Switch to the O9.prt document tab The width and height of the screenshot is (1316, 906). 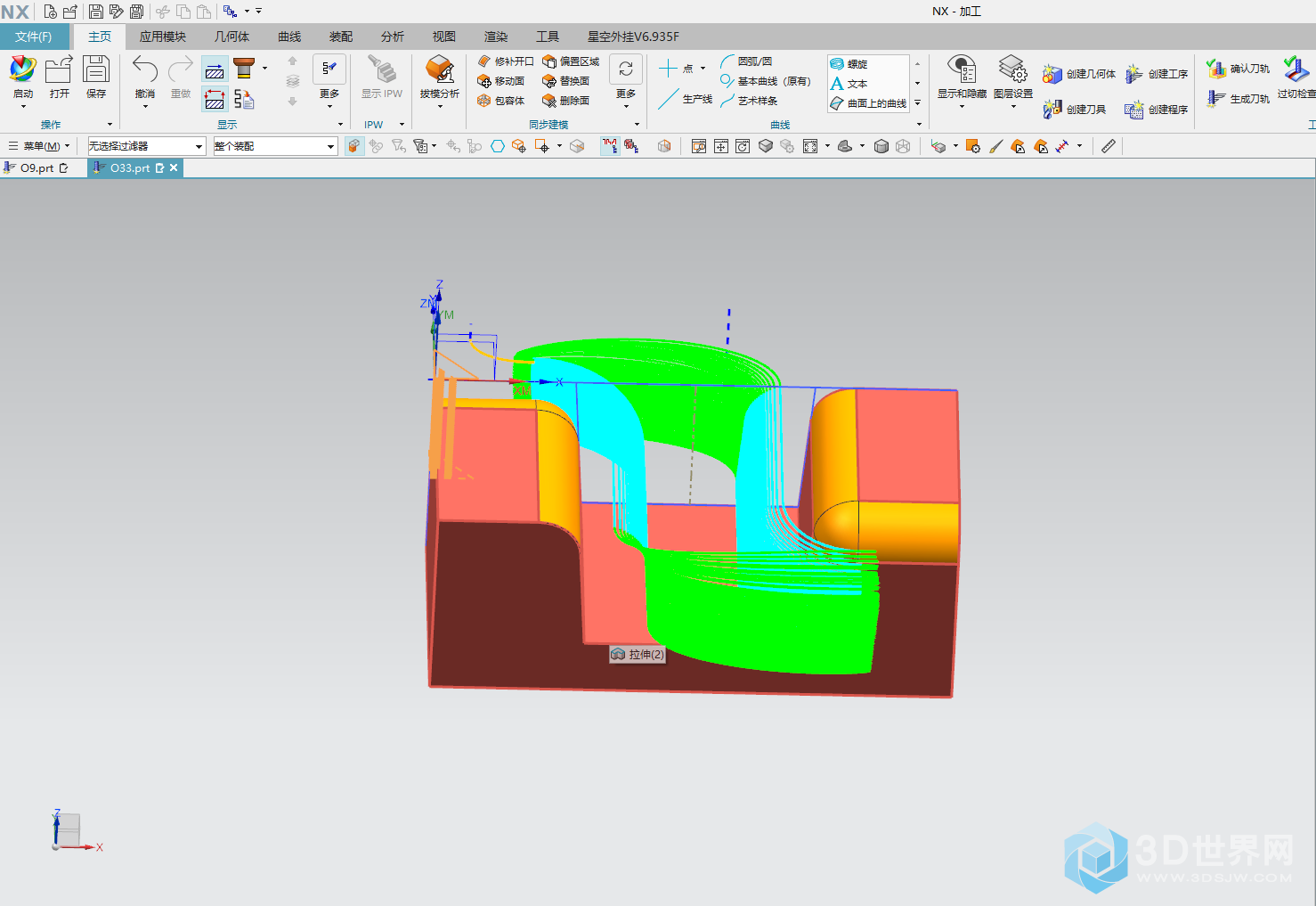(37, 167)
